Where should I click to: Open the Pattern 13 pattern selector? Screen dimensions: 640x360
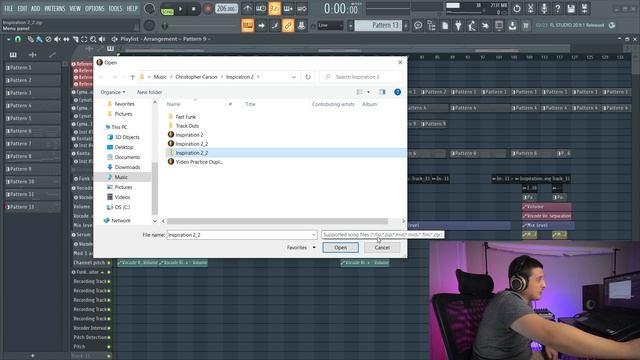tap(378, 25)
